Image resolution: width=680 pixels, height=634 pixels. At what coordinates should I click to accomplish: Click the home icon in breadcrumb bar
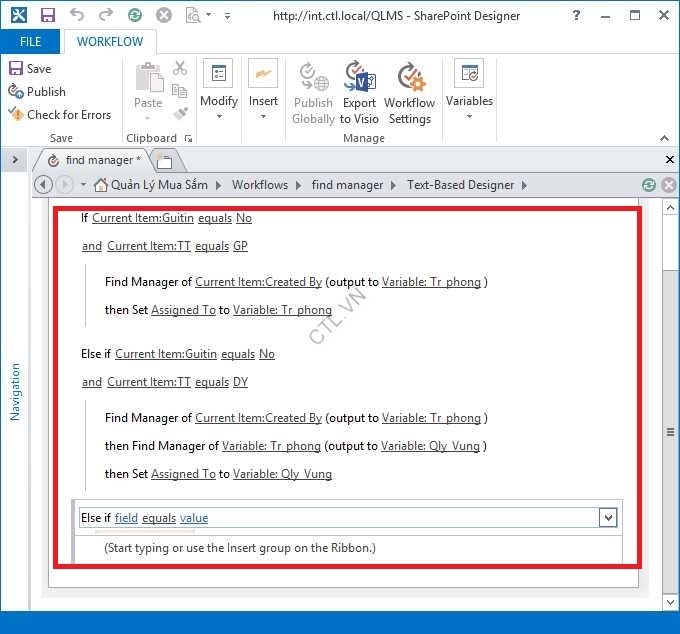[101, 185]
